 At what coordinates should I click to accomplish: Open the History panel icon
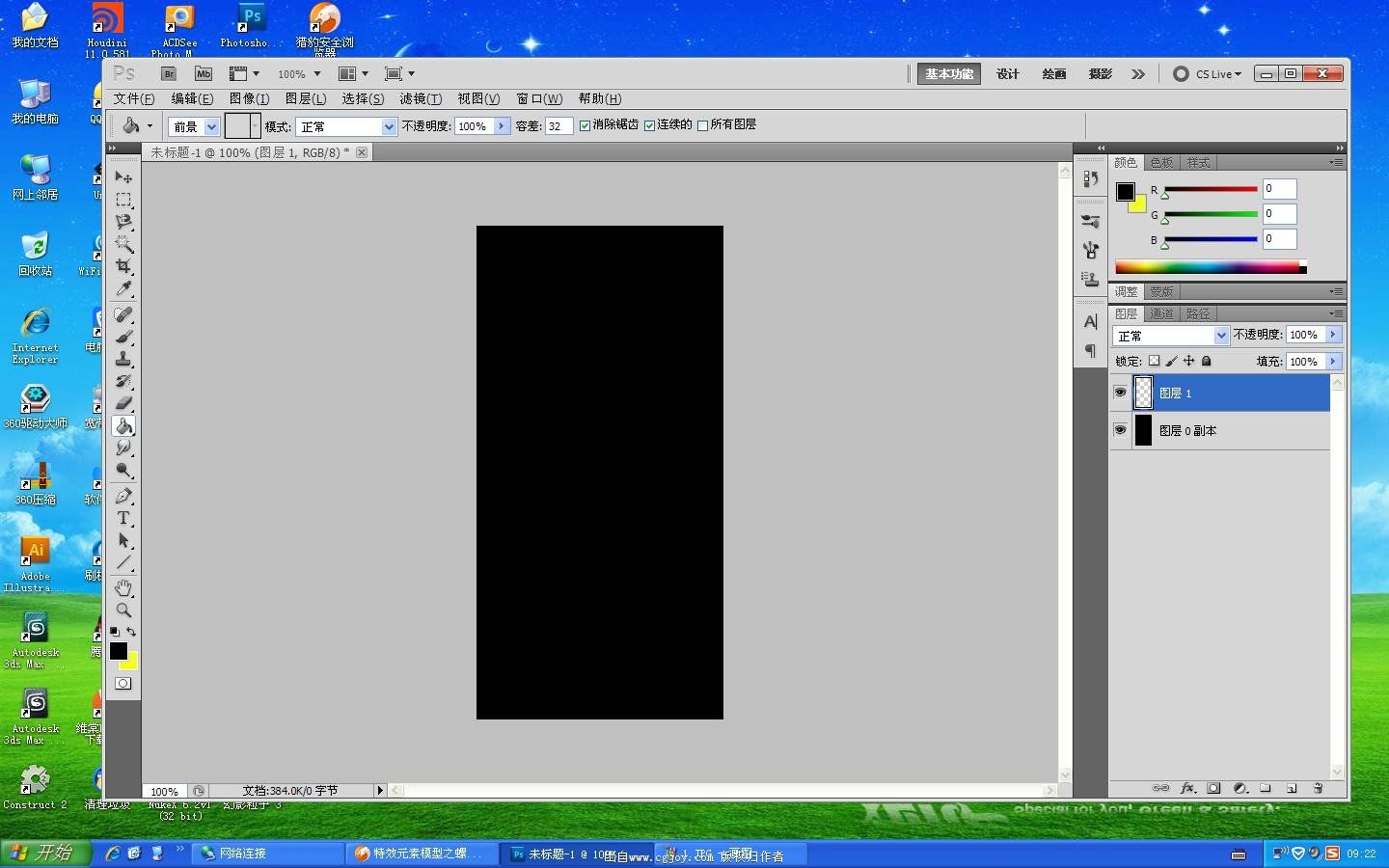click(1090, 178)
